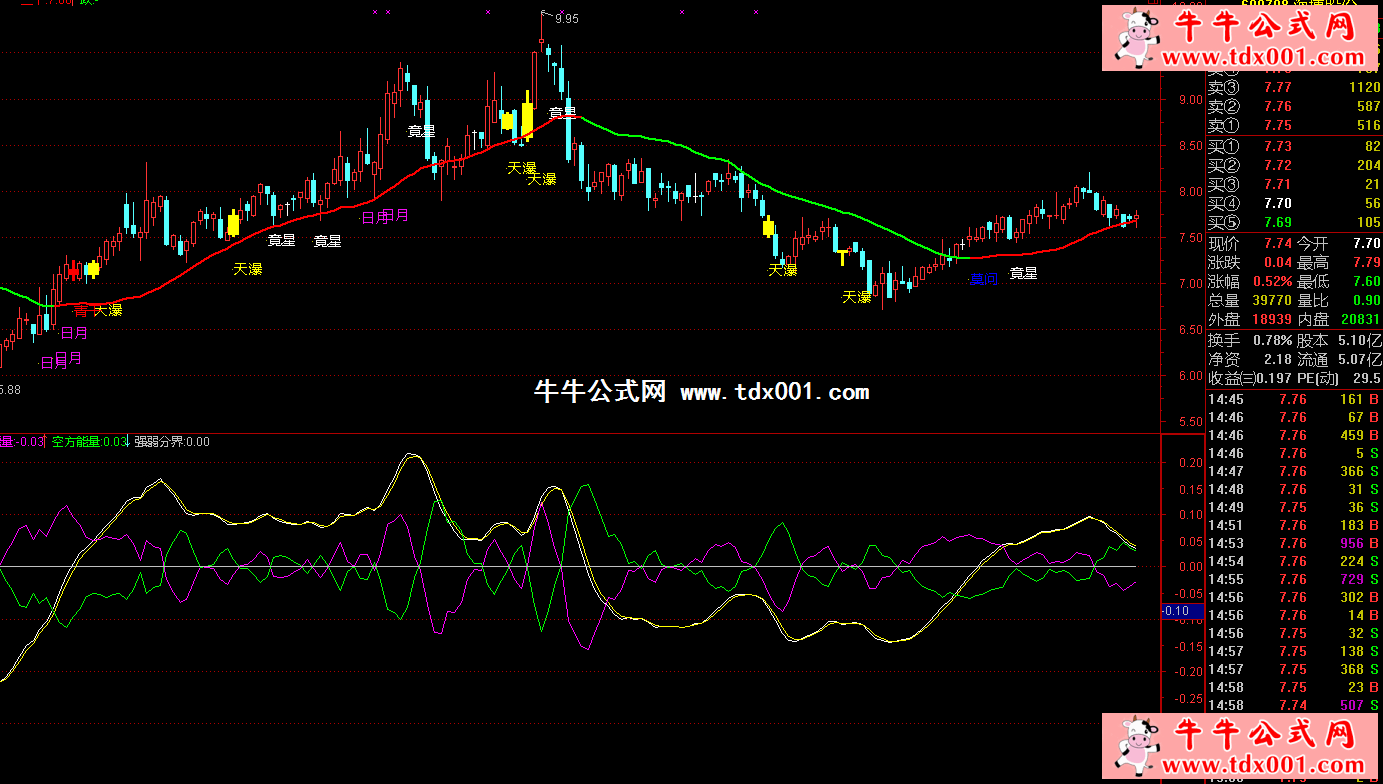
Task: Click the 5.88 low price label
Action: (9, 389)
